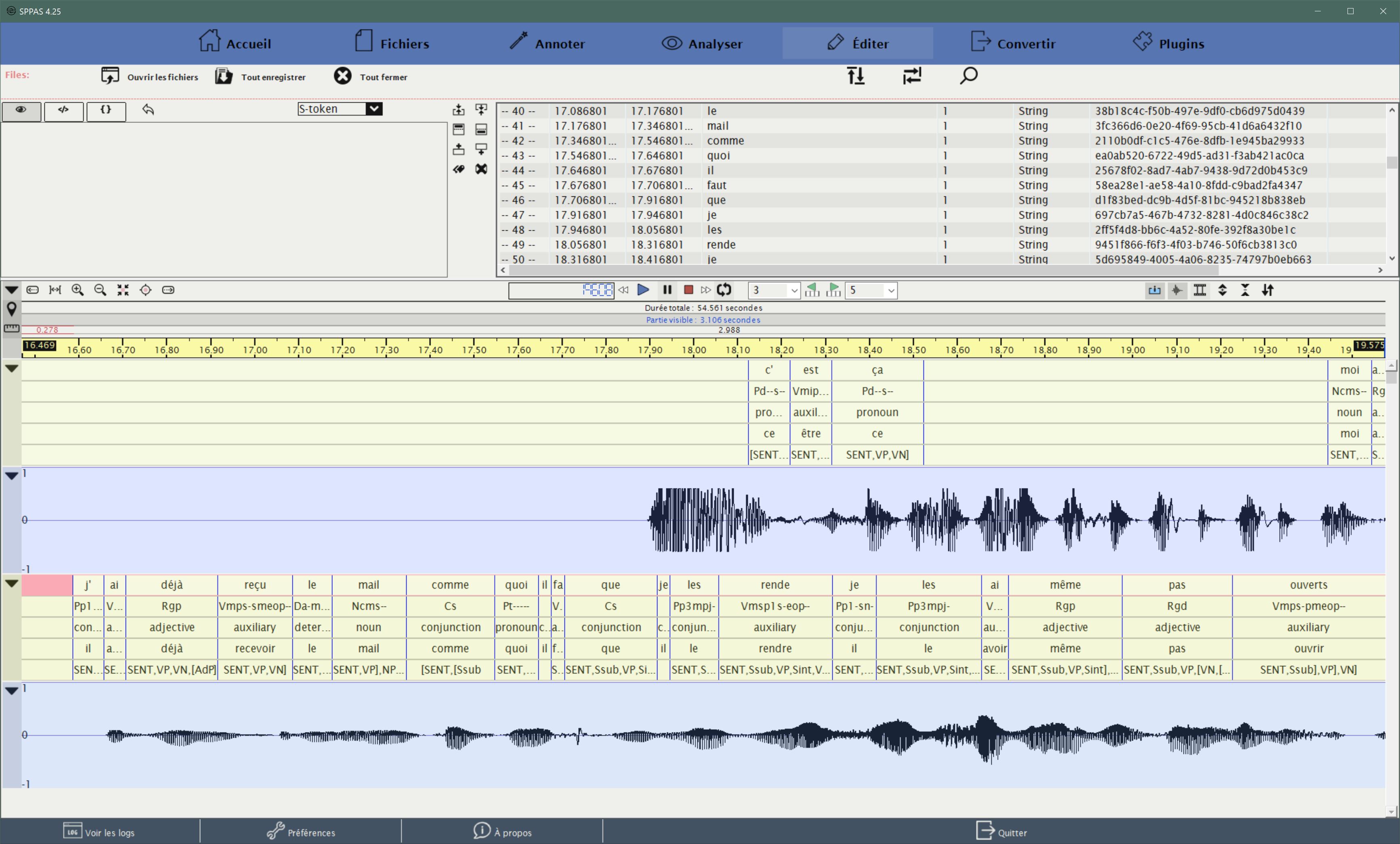Click delete annotation X icon

click(x=481, y=169)
